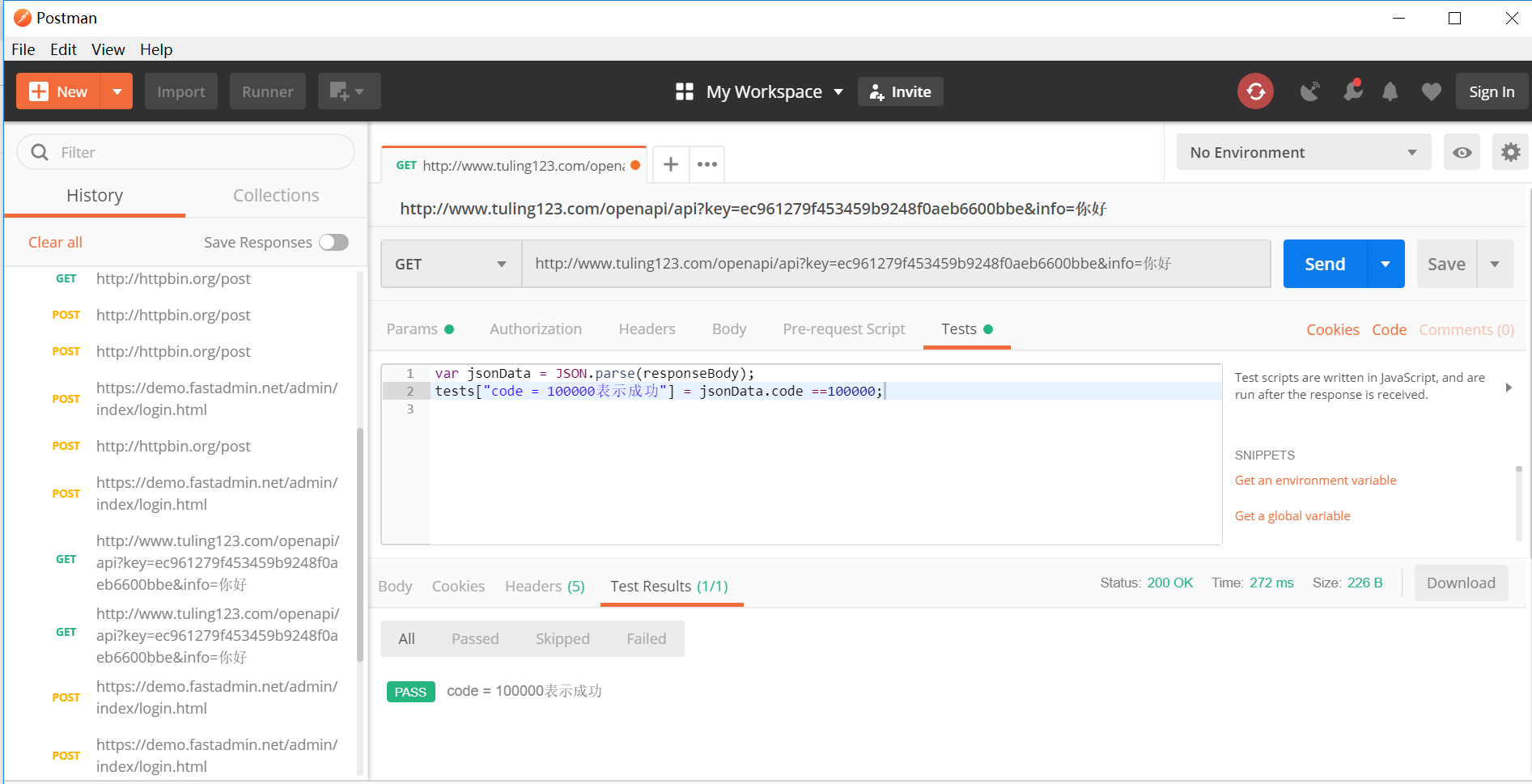Click the Clear all link
The width and height of the screenshot is (1532, 784).
[x=55, y=243]
